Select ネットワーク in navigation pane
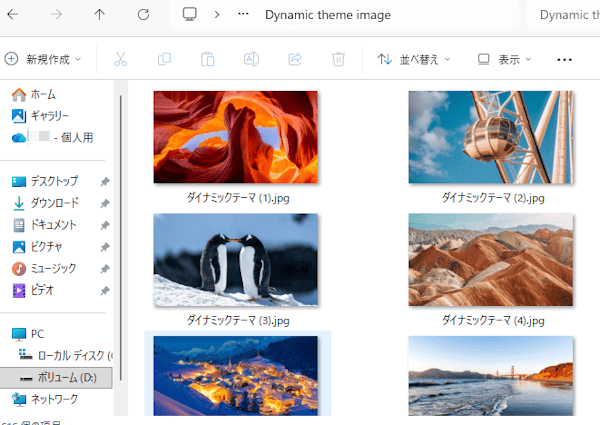The image size is (600, 425). pyautogui.click(x=45, y=399)
